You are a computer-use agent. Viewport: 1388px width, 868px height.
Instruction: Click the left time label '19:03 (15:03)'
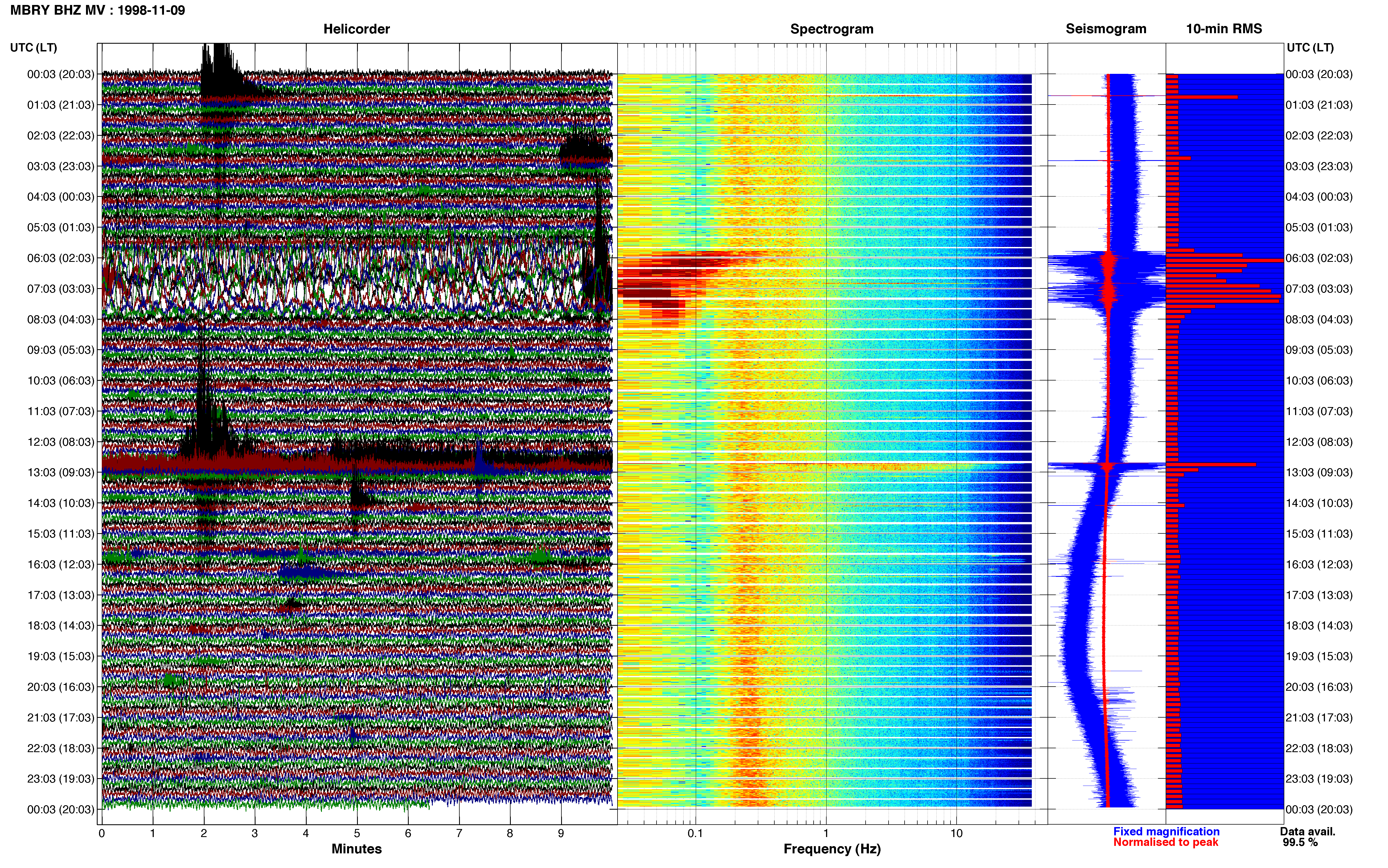coord(61,656)
